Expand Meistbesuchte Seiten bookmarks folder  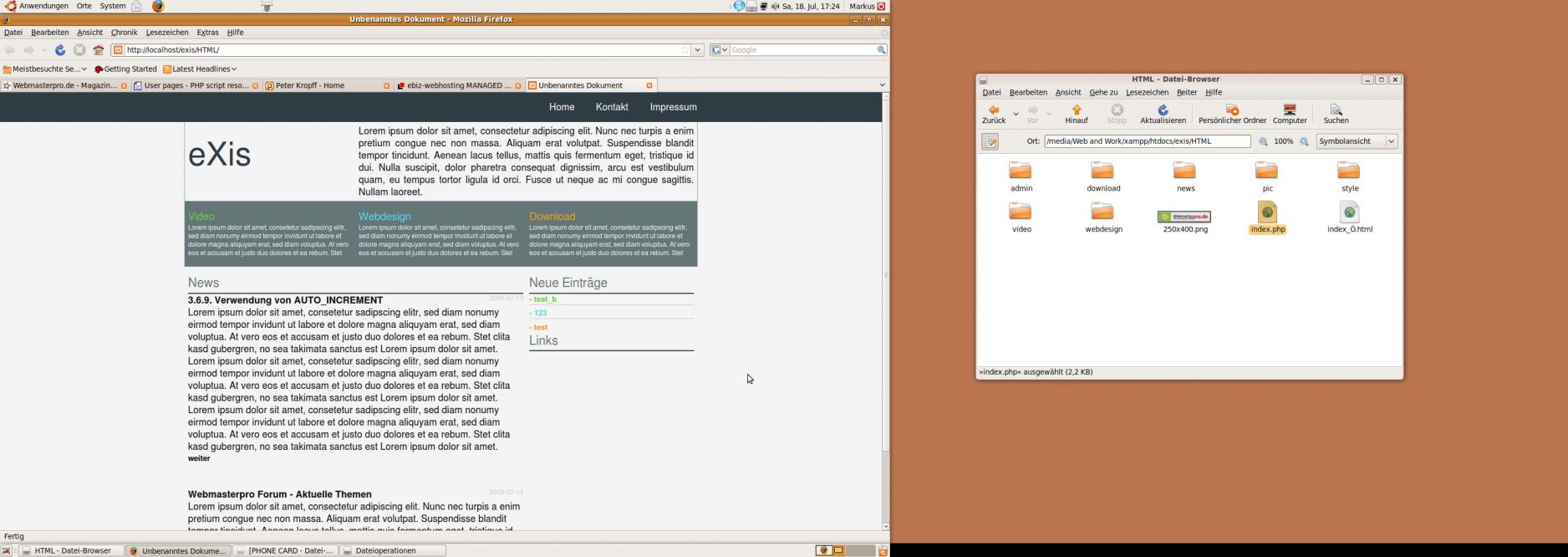click(x=45, y=69)
